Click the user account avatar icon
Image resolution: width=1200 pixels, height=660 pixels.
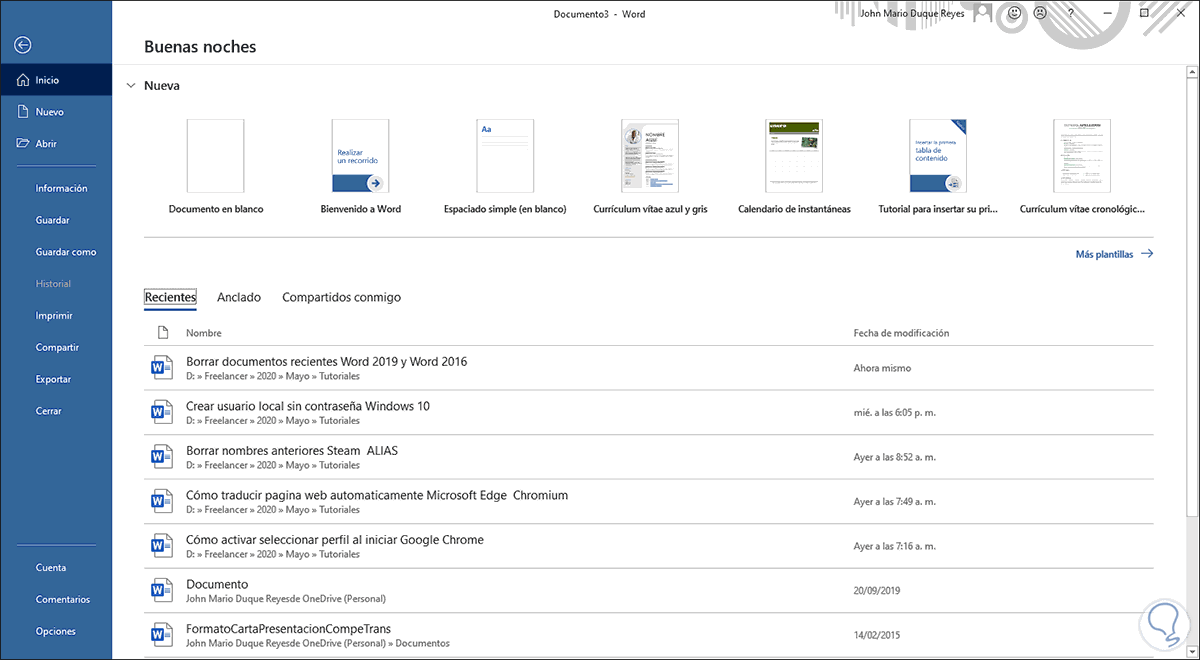[x=984, y=14]
